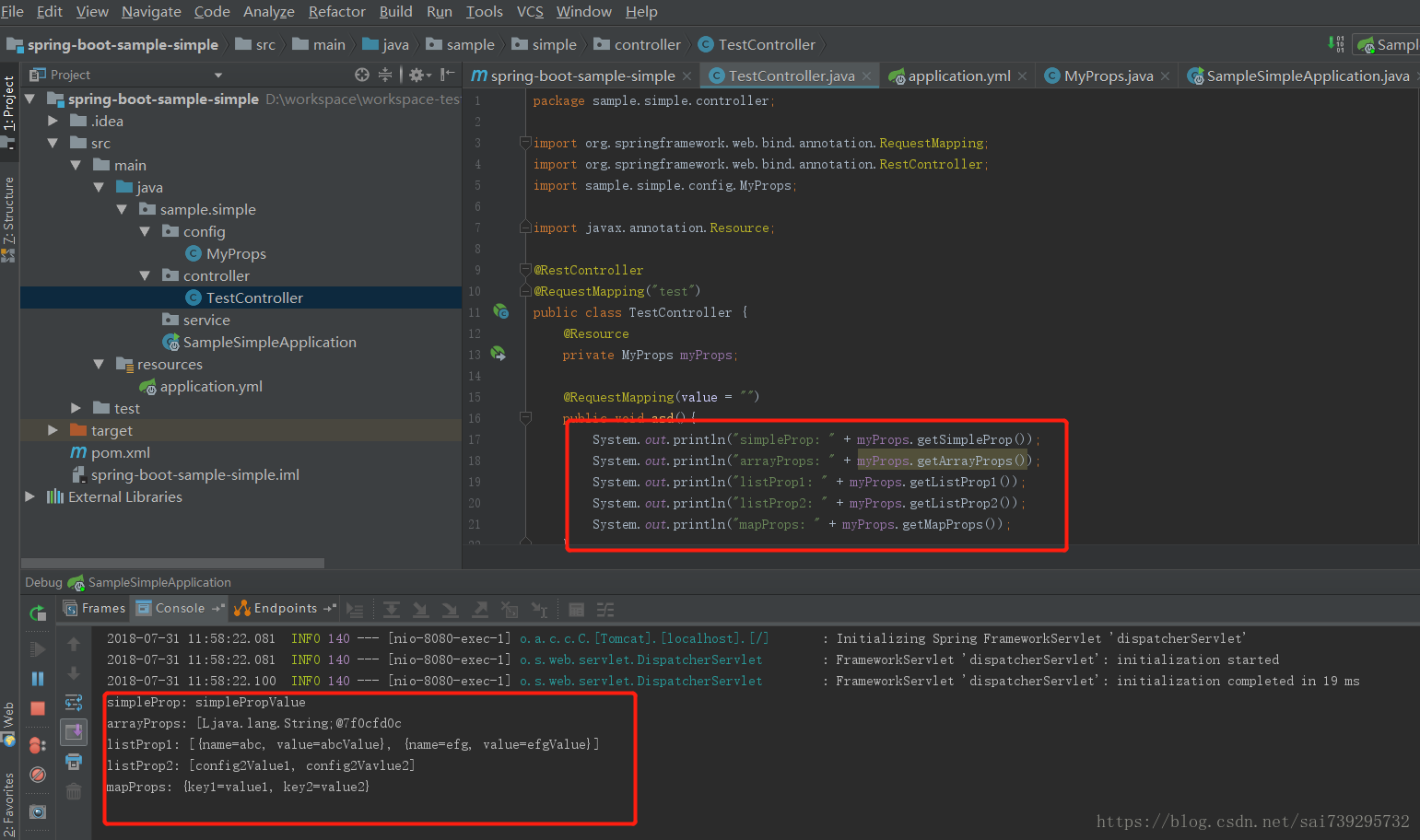Switch to SampleSimpleApplication.java editor tab

1301,76
